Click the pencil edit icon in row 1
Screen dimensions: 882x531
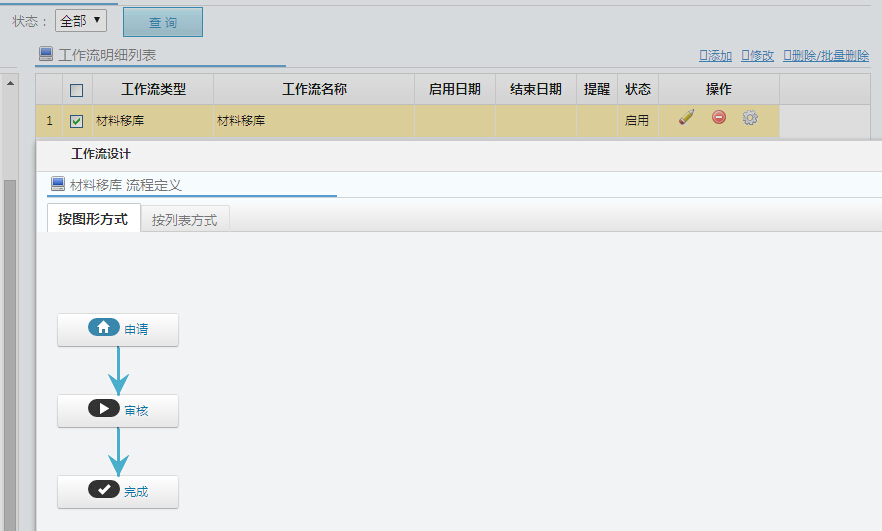pyautogui.click(x=686, y=118)
